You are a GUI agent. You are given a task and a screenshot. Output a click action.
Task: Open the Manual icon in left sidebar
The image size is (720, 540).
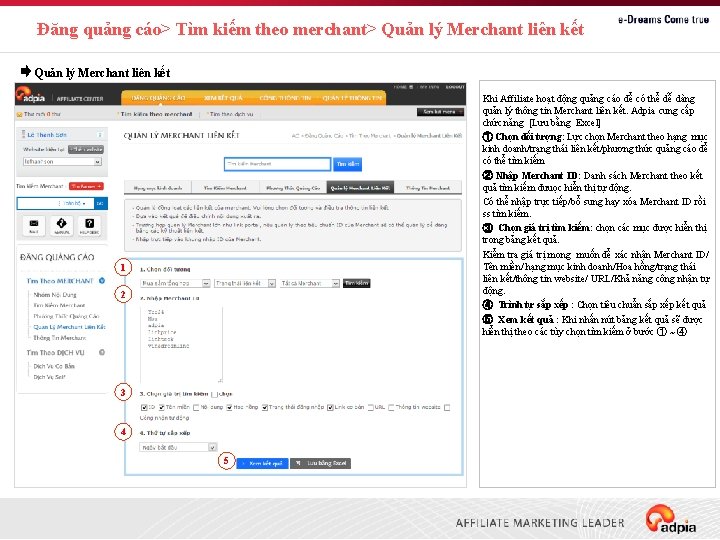click(x=62, y=225)
